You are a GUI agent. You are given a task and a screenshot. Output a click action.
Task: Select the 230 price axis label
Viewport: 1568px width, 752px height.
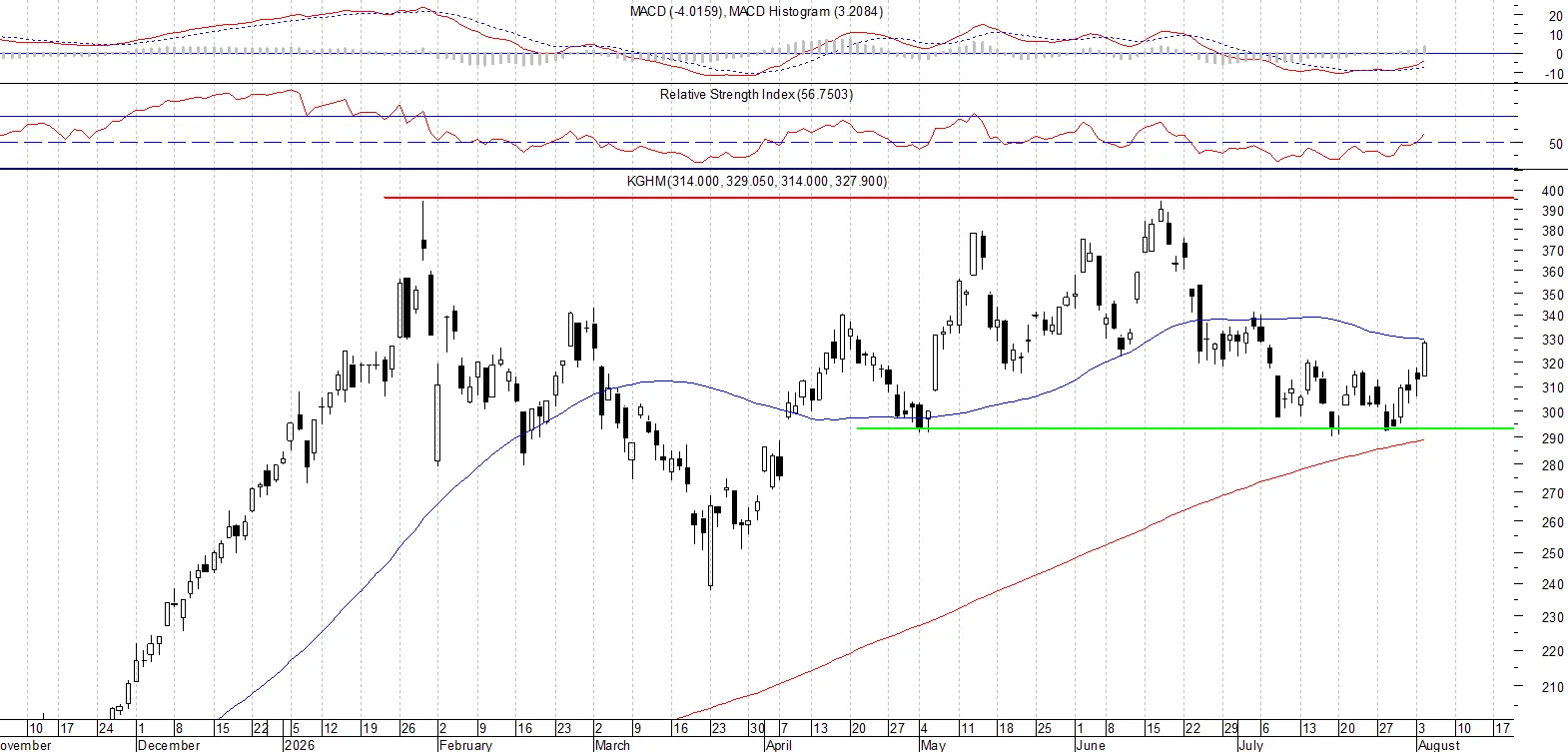(1553, 618)
